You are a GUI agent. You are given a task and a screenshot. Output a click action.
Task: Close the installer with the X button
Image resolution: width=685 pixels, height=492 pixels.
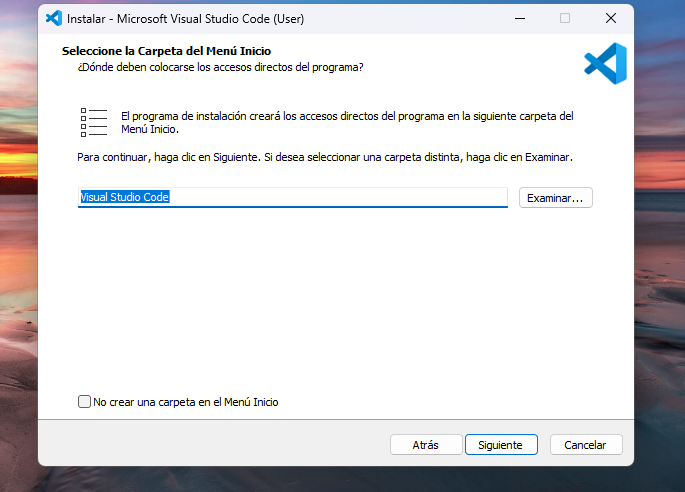pyautogui.click(x=610, y=18)
